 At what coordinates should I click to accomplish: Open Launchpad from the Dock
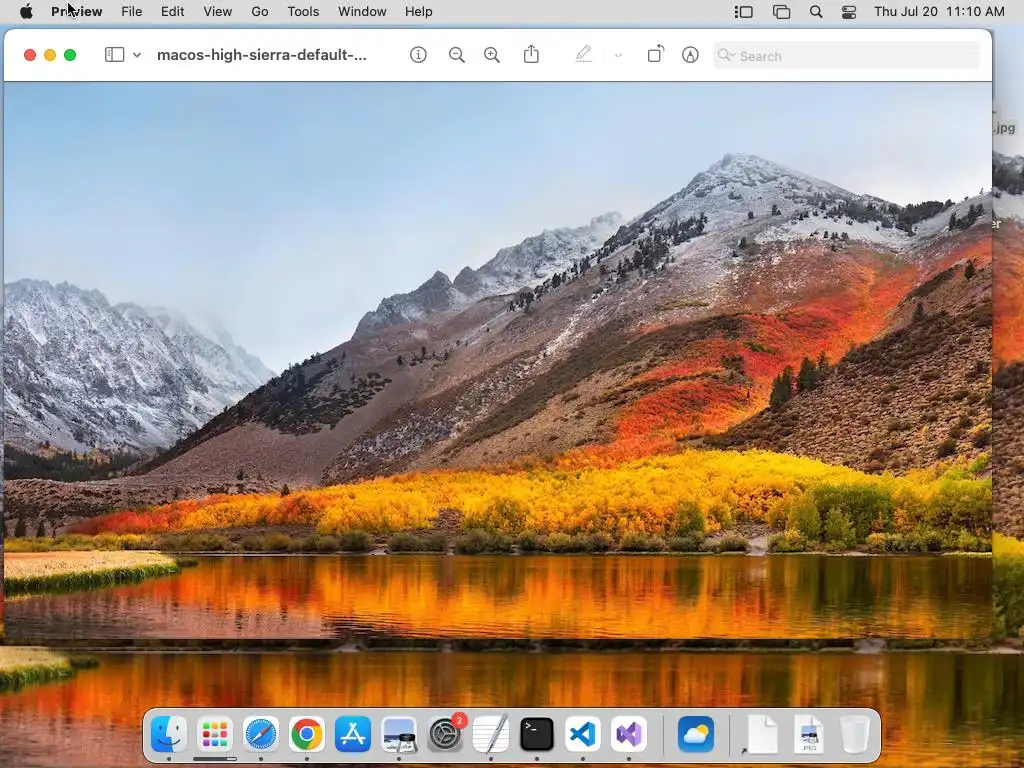(215, 734)
